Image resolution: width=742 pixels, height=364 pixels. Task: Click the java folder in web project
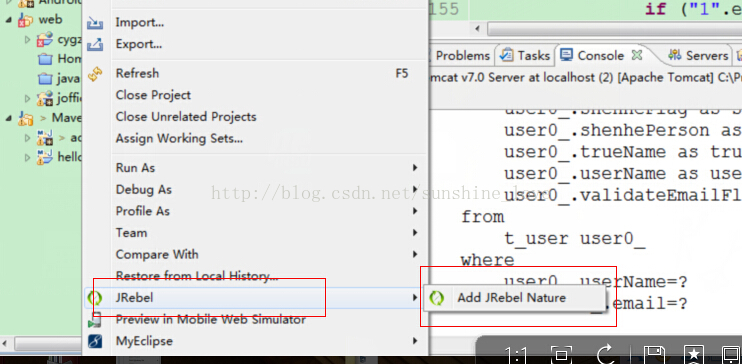coord(59,79)
